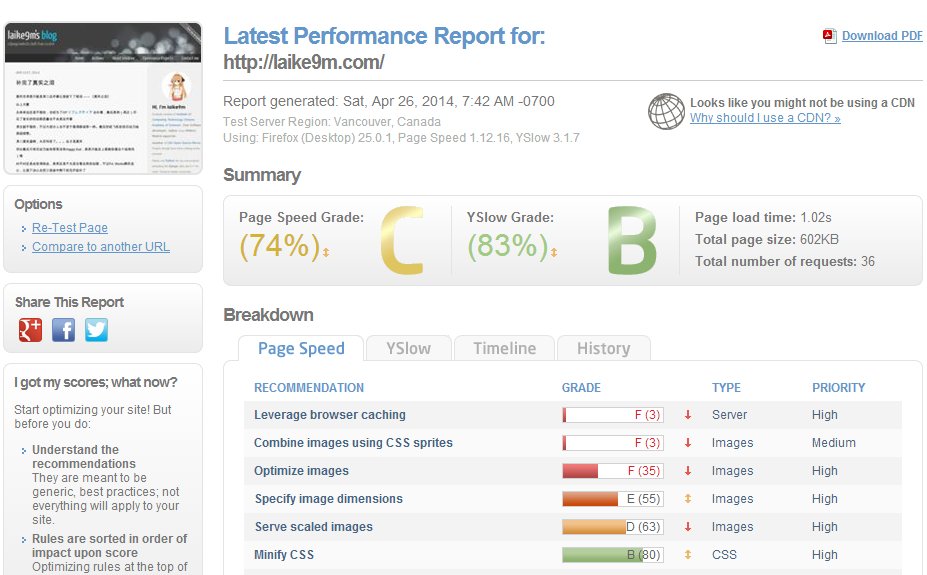Viewport: 927px width, 575px height.
Task: Click the http://laike9m.com/ URL heading
Action: pos(304,62)
